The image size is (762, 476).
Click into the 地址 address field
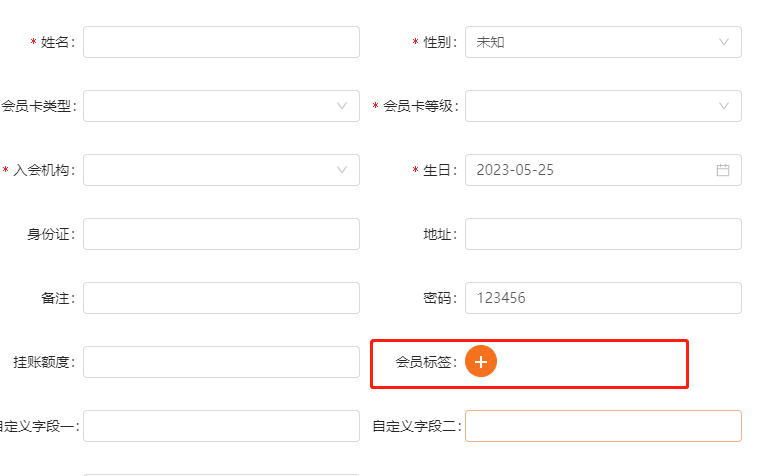[x=603, y=234]
